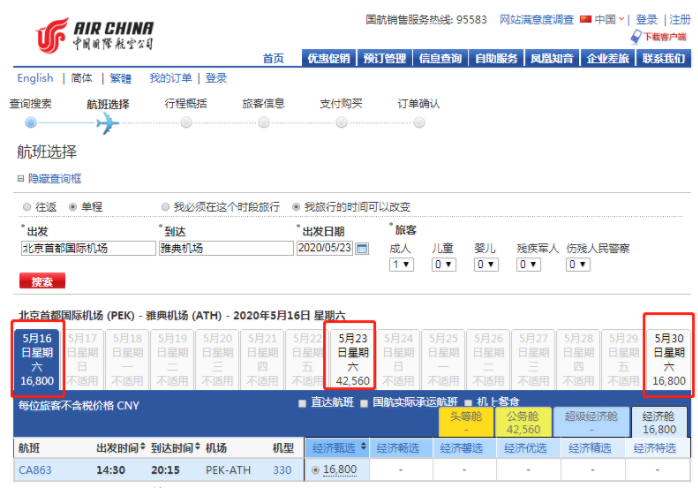
Task: Click the 注册 register link at top
Action: click(x=680, y=20)
